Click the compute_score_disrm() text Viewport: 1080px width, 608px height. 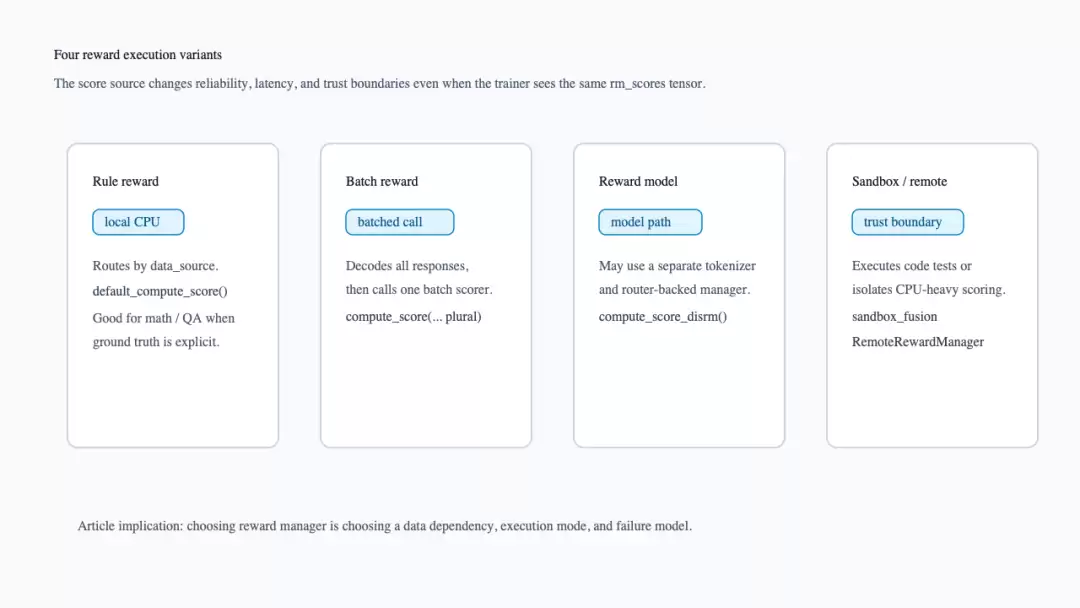coord(663,317)
